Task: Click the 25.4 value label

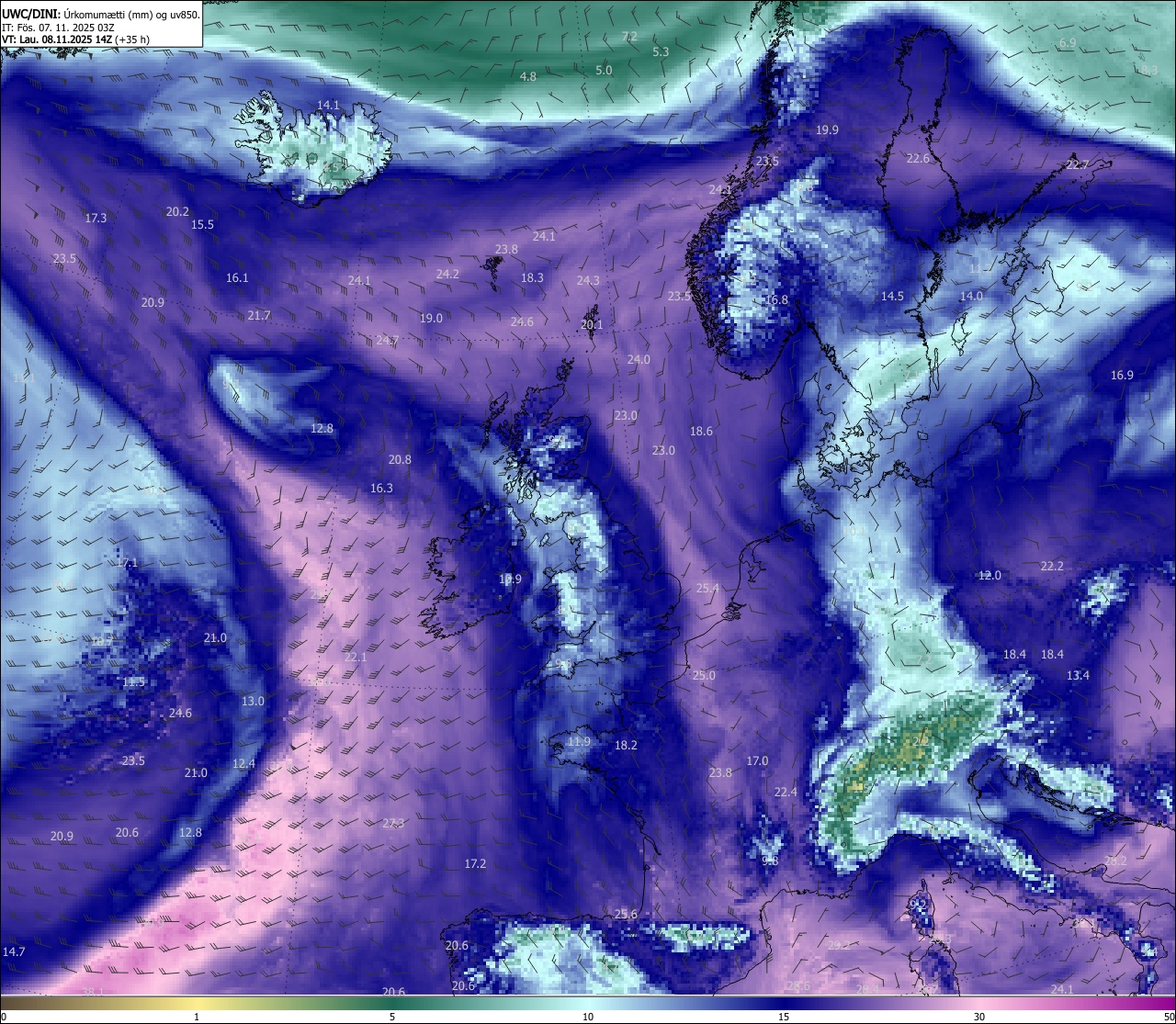Action: pyautogui.click(x=707, y=589)
